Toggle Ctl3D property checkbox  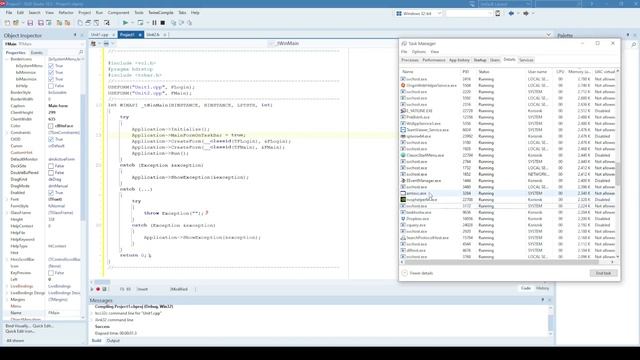click(x=51, y=139)
